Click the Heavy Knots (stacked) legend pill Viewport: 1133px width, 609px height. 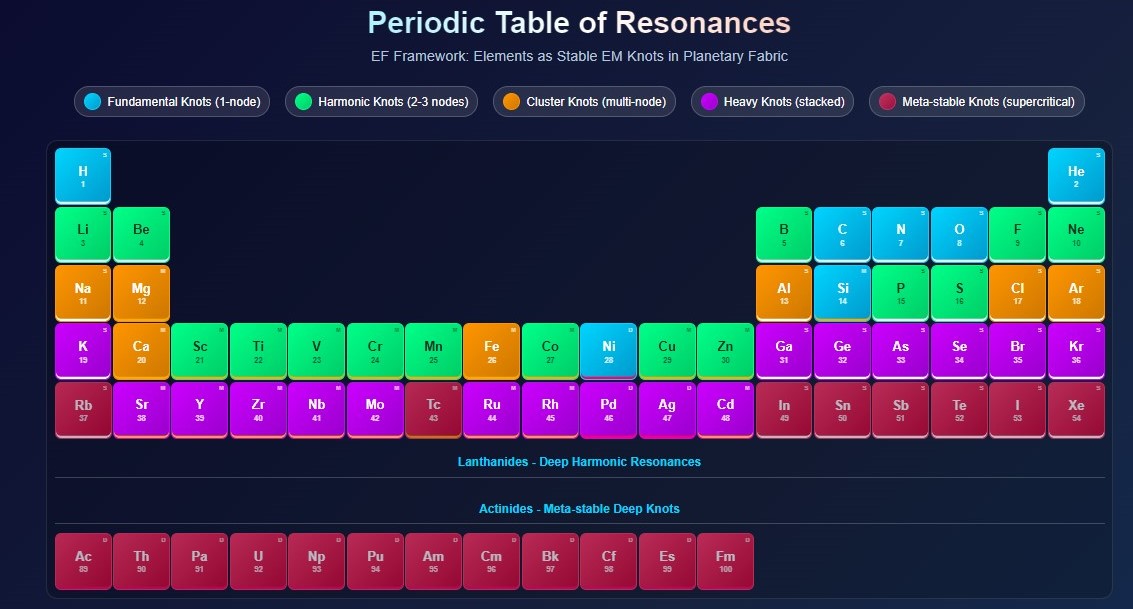point(772,102)
